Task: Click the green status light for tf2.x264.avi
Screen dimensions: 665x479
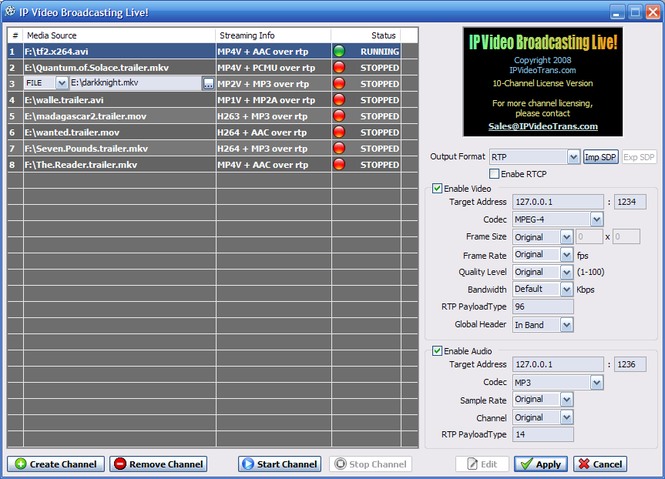Action: click(x=339, y=51)
